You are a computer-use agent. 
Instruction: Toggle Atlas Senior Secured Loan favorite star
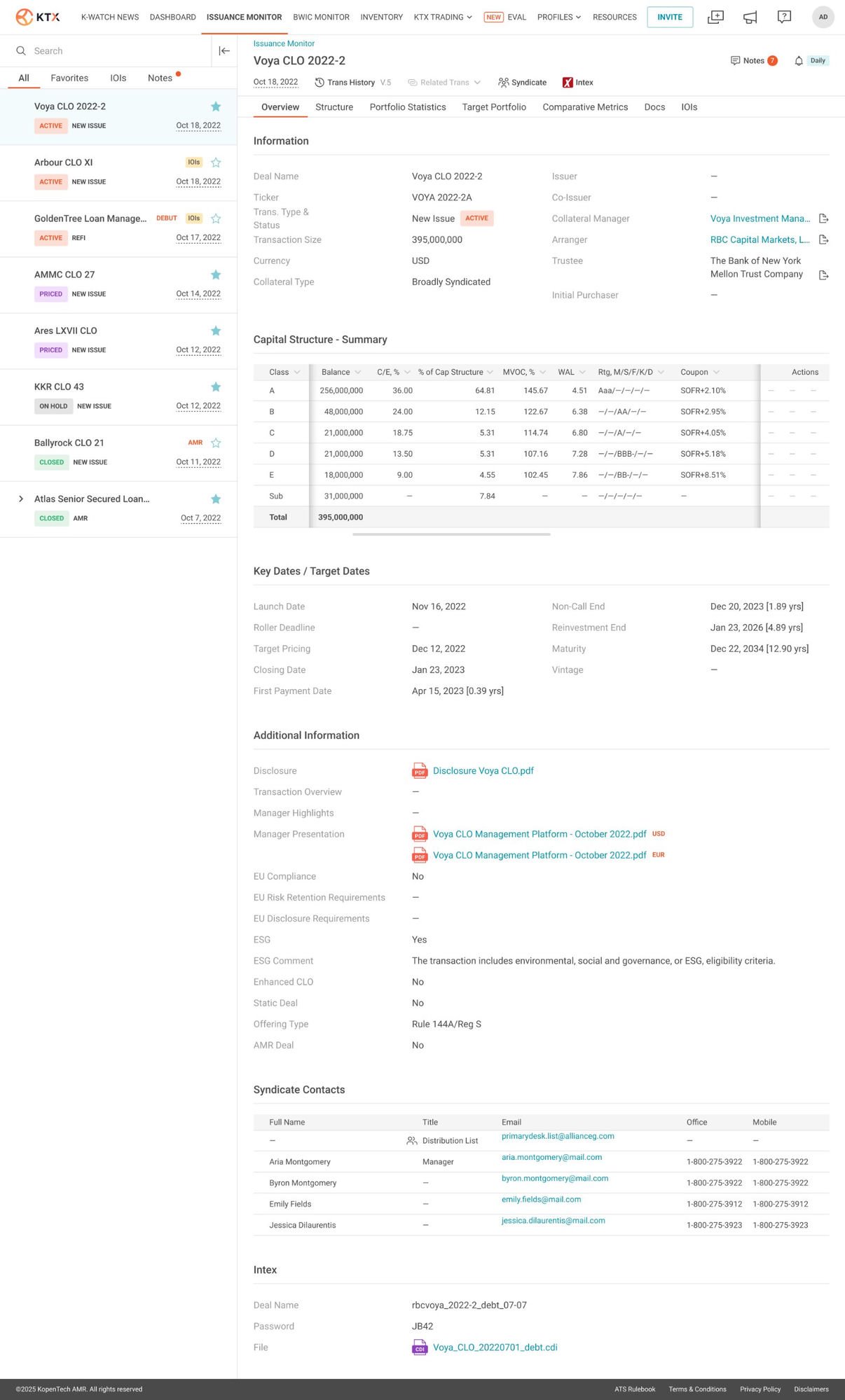pyautogui.click(x=216, y=499)
